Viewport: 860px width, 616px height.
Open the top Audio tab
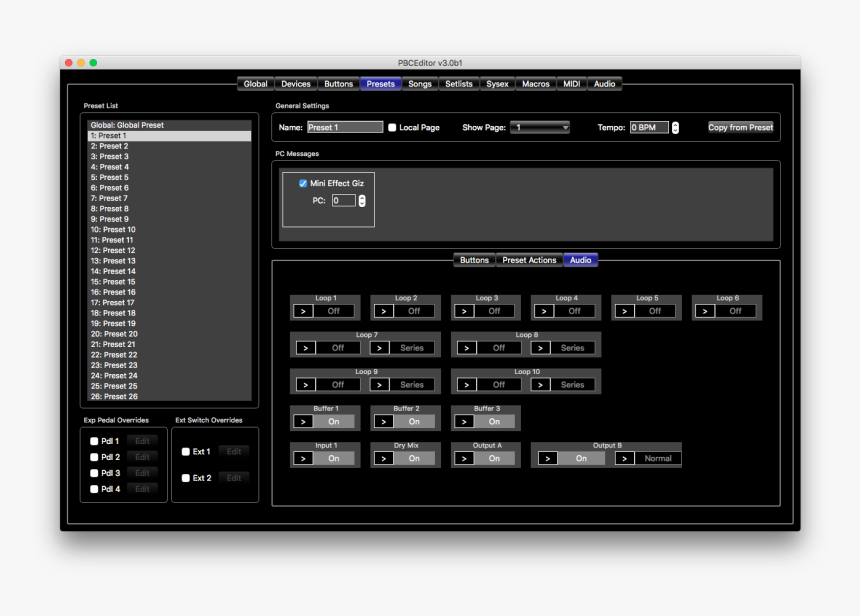[x=604, y=84]
